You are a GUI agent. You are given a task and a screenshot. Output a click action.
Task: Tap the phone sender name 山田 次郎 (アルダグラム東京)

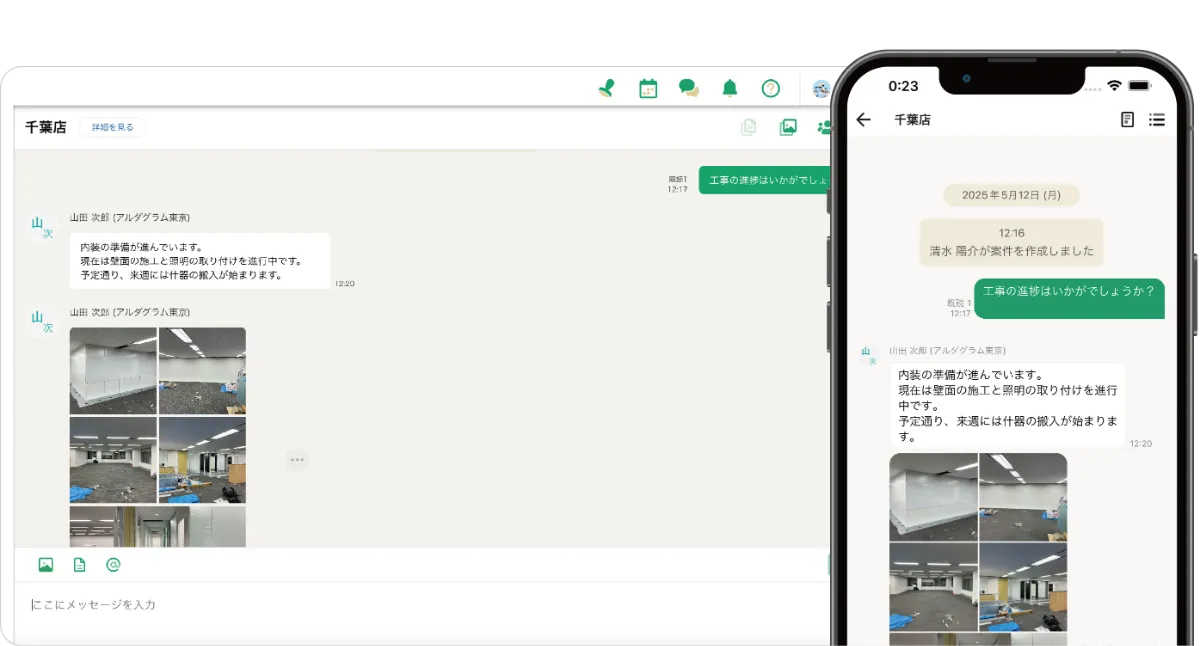pos(948,351)
